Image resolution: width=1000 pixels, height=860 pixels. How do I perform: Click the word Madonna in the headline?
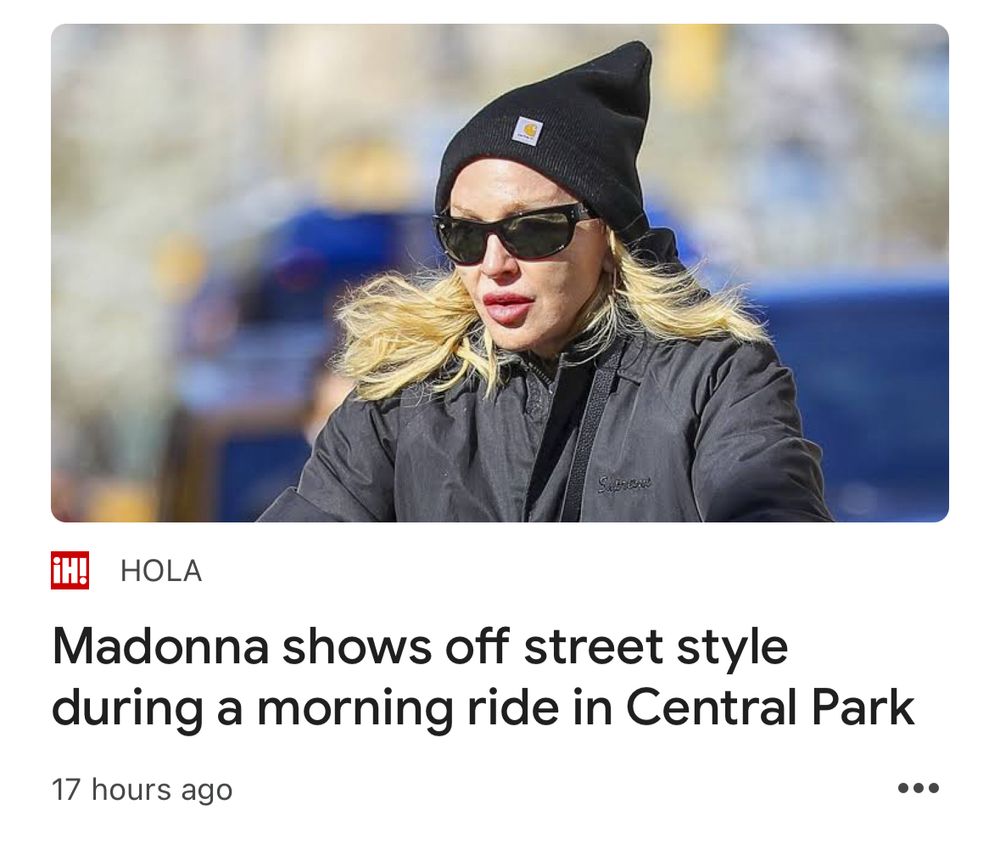(161, 647)
